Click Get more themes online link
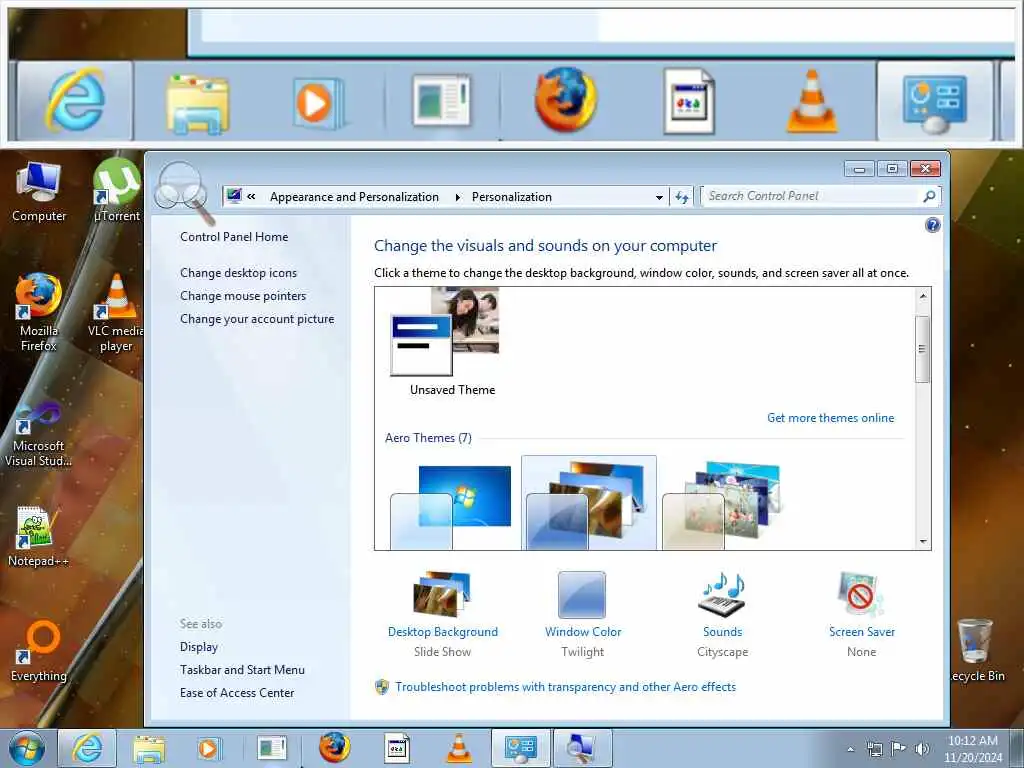The image size is (1024, 768). [x=831, y=417]
